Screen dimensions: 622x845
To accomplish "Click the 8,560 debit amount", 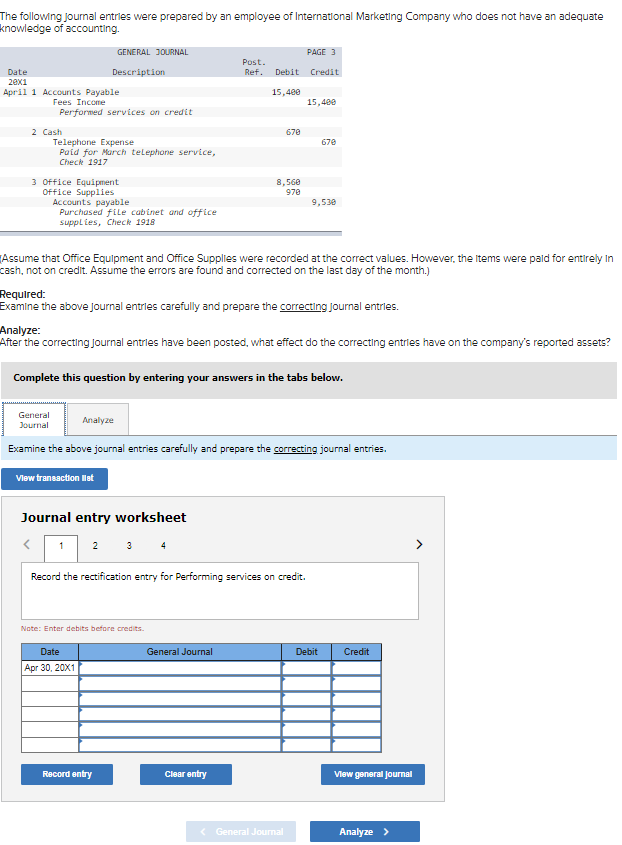I will coord(288,182).
